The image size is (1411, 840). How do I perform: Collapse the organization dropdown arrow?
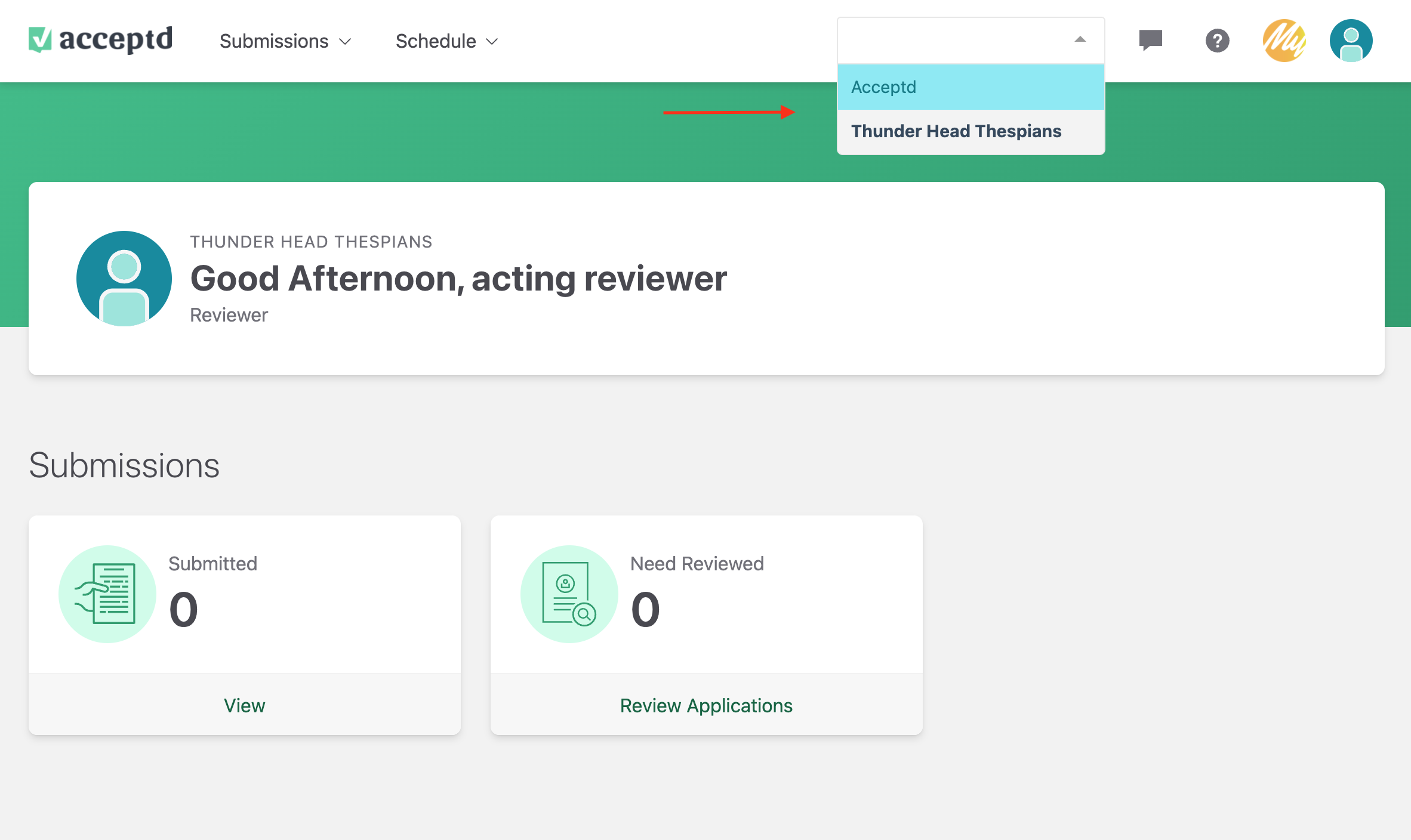(1080, 40)
